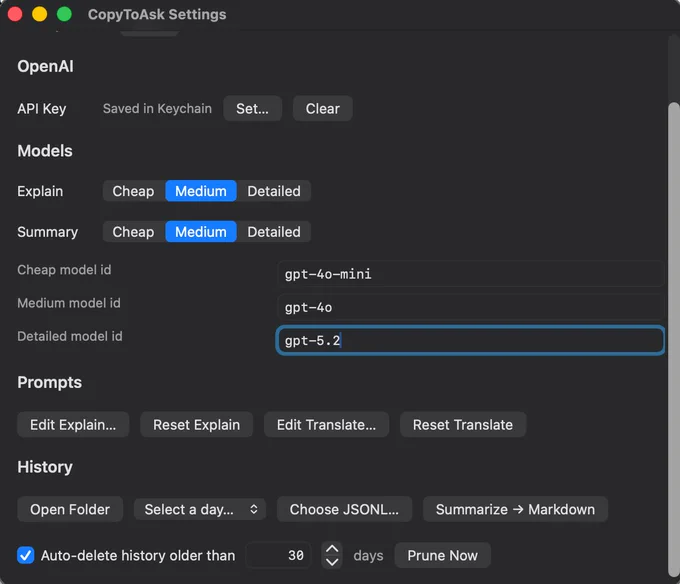Image resolution: width=680 pixels, height=584 pixels.
Task: Close the CopyToAsk Settings window
Action: pos(15,14)
